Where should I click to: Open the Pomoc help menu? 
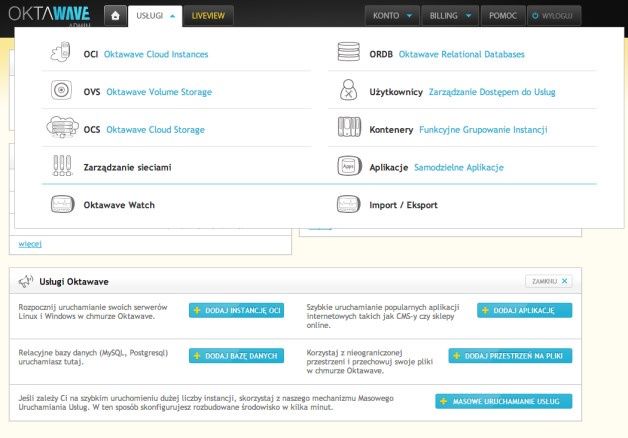503,16
